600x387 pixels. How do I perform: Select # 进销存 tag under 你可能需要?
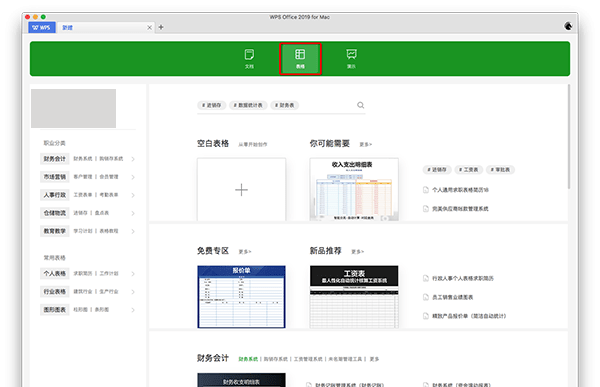[x=437, y=170]
